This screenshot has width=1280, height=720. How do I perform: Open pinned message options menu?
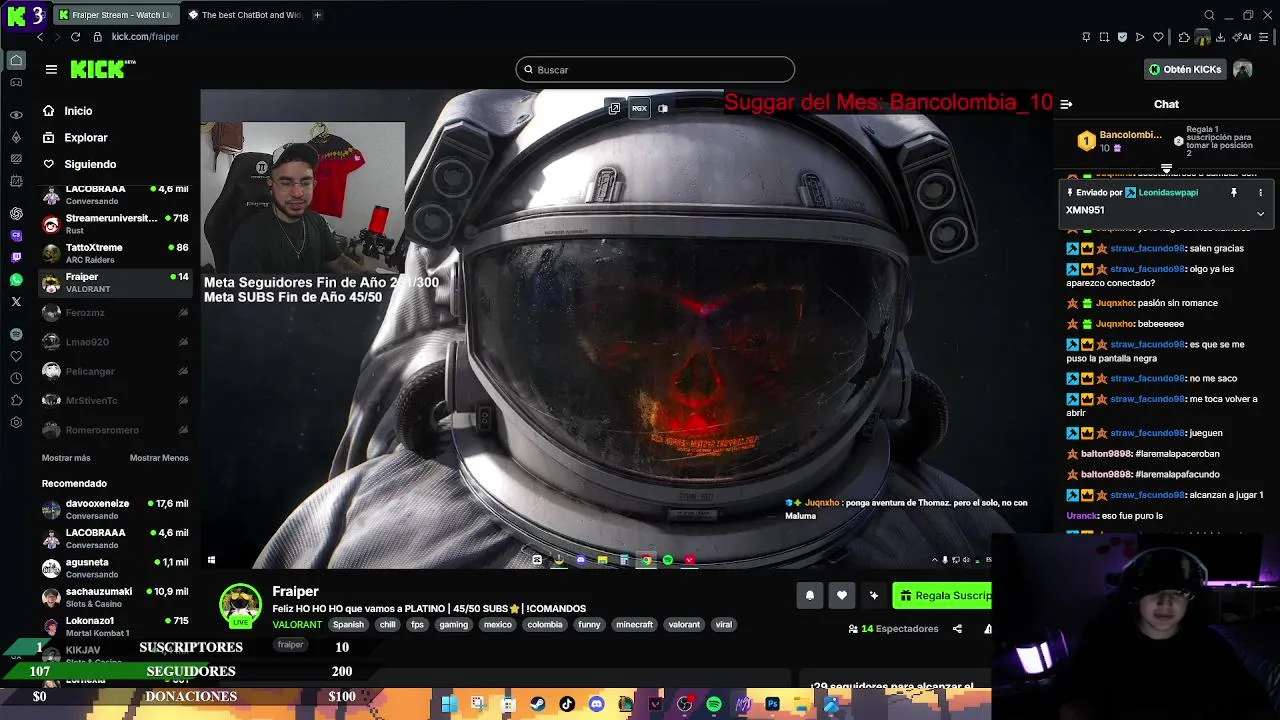click(x=1260, y=192)
